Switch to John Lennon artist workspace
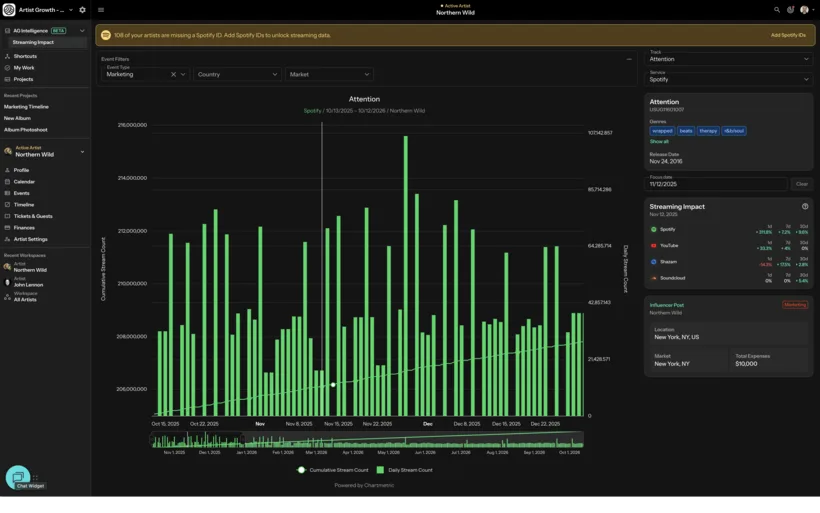The width and height of the screenshot is (820, 513). (x=28, y=282)
